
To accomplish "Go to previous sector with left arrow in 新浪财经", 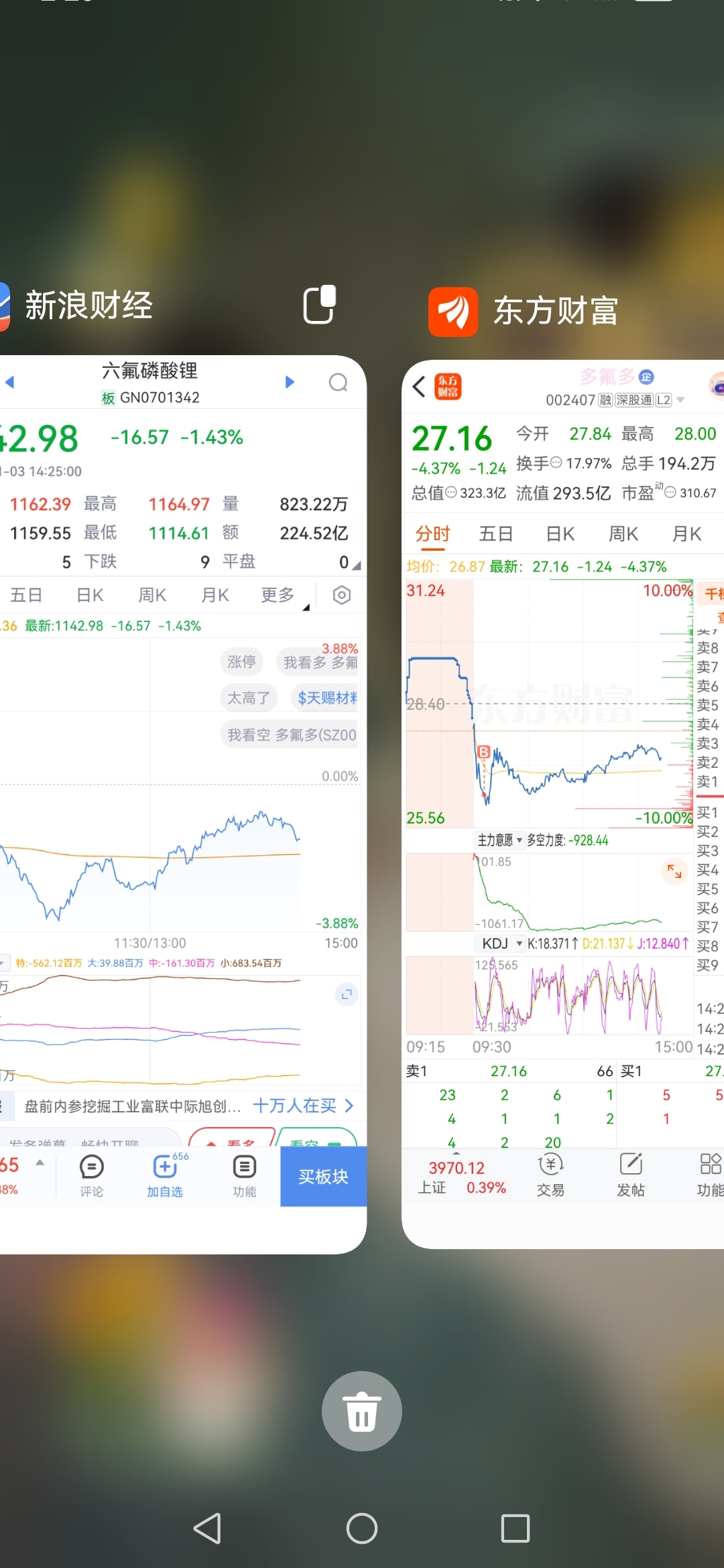I will (x=9, y=382).
